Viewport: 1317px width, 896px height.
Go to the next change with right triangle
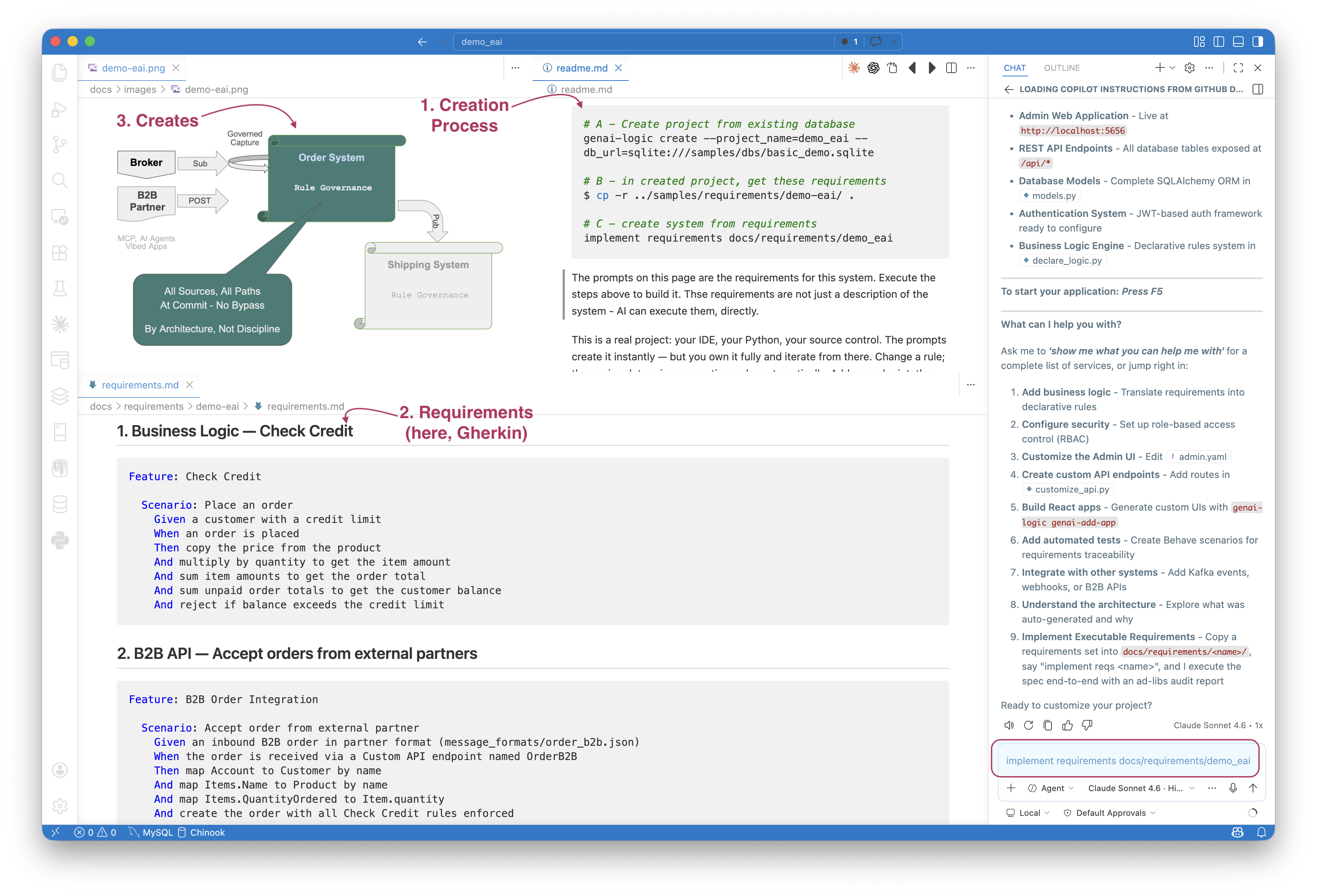click(932, 68)
